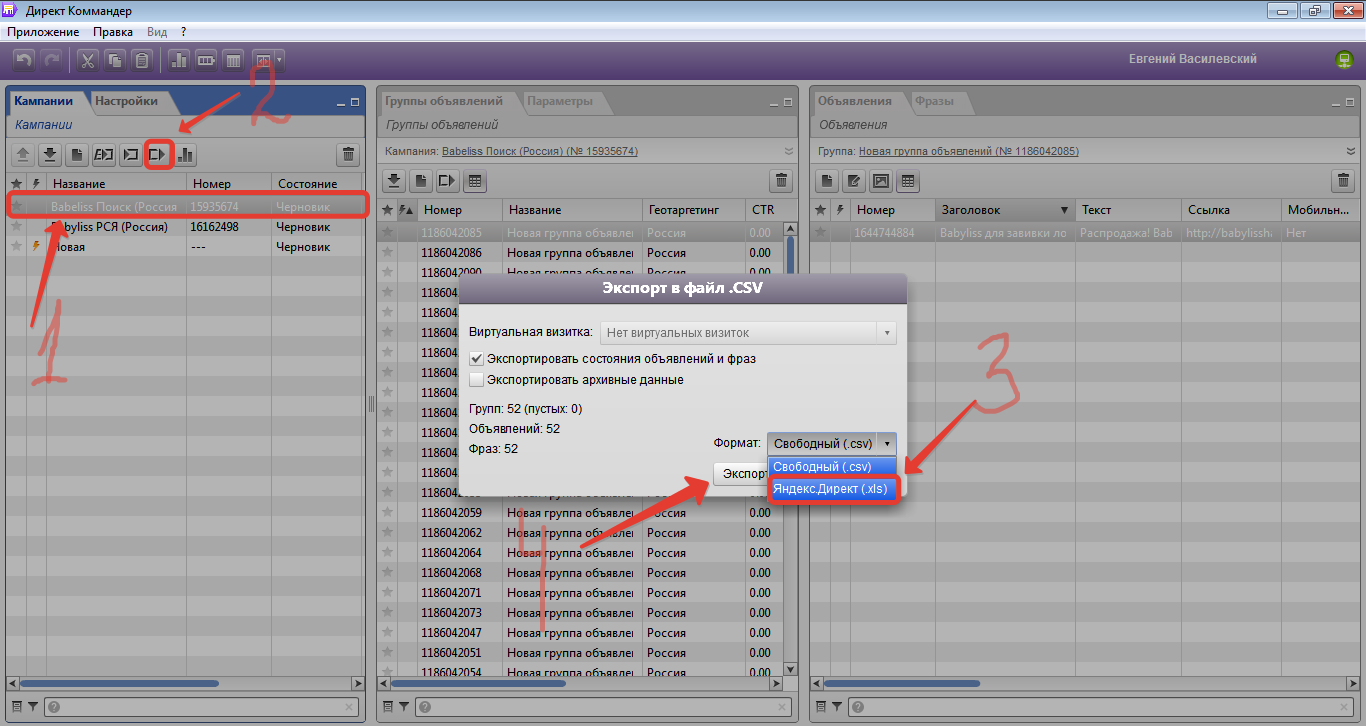1366x726 pixels.
Task: Open Babeliss Поиск campaign link in groups panel
Action: (x=539, y=152)
